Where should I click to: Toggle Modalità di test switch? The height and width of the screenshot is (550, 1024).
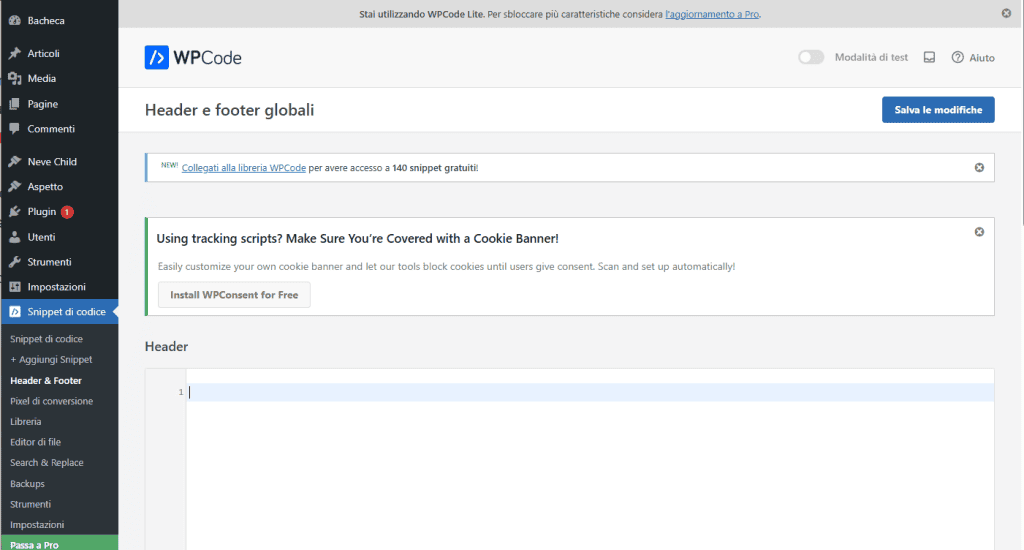(811, 57)
